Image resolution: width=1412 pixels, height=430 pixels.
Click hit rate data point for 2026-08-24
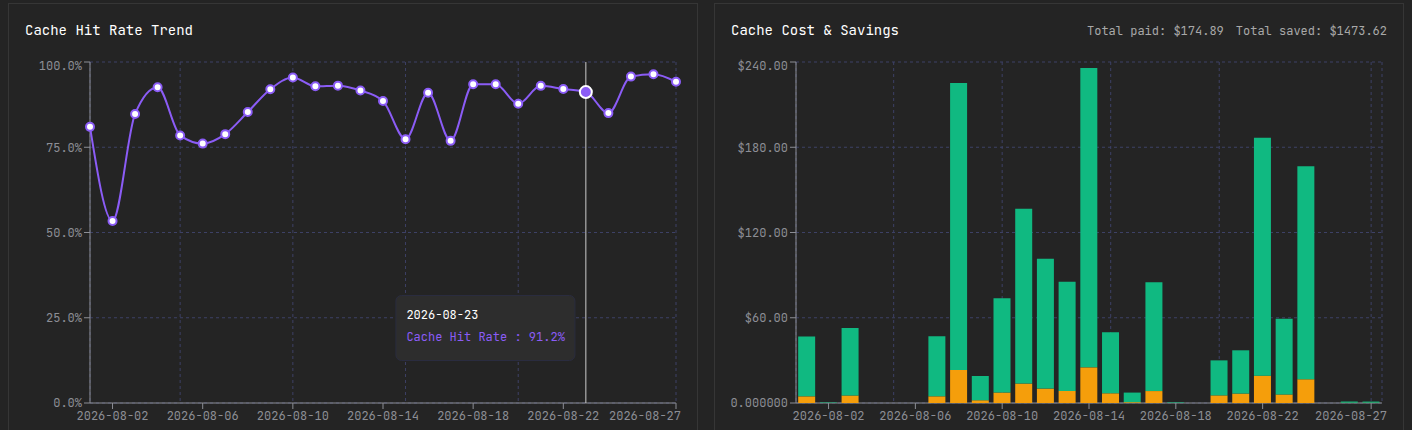tap(608, 113)
